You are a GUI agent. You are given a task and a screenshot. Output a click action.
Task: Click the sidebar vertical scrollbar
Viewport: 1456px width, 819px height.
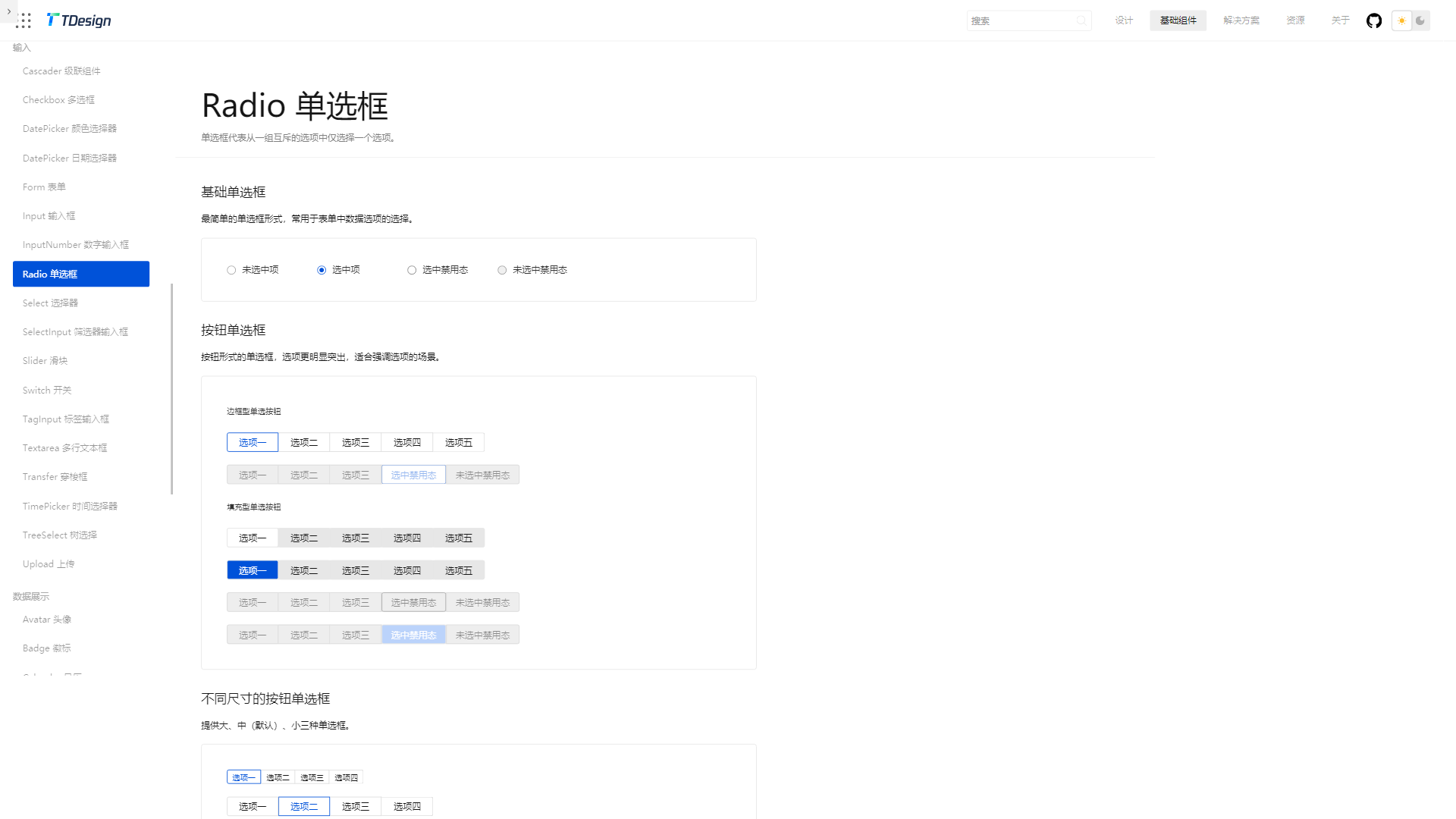pyautogui.click(x=172, y=388)
